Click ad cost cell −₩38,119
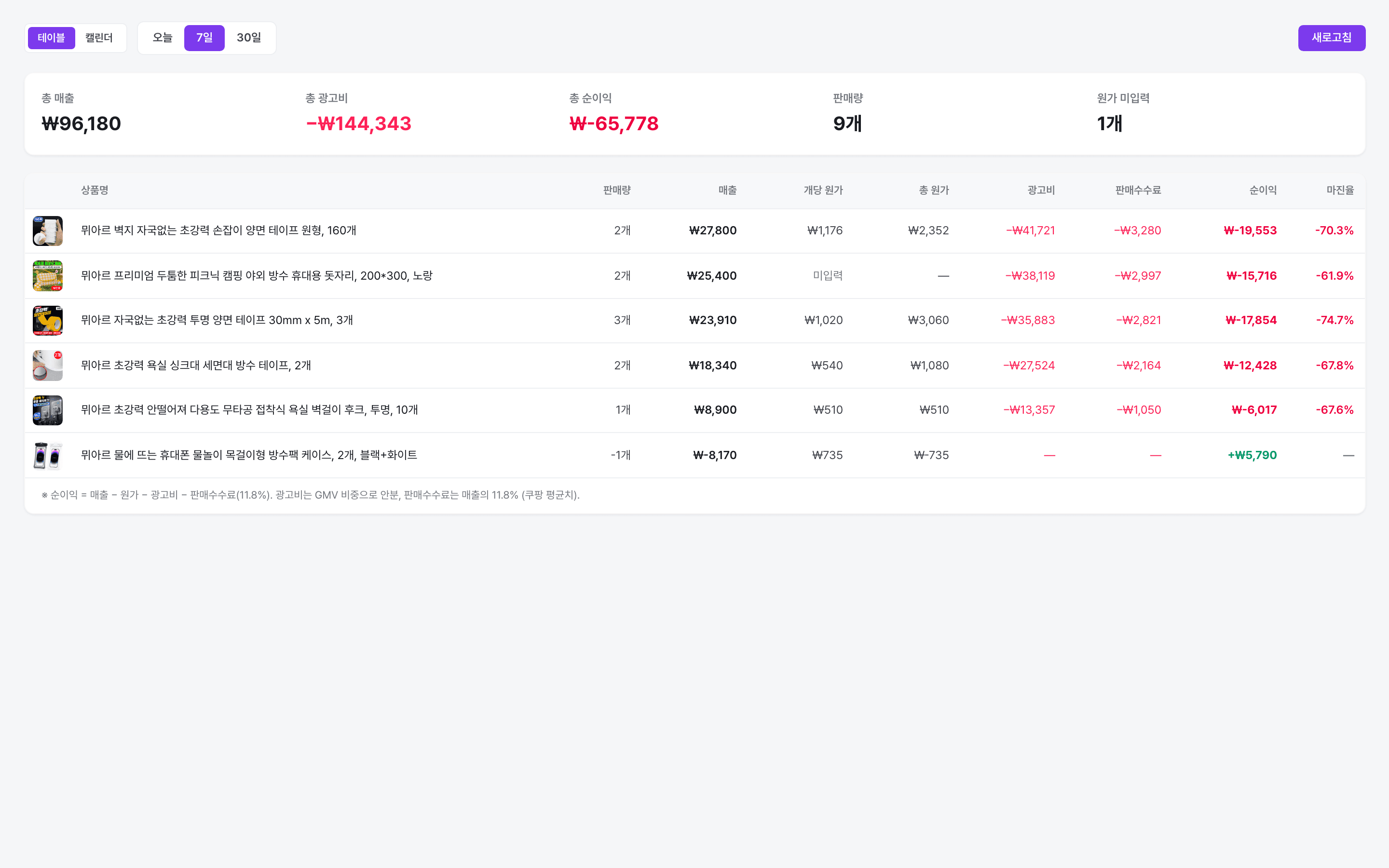The width and height of the screenshot is (1389, 868). pyautogui.click(x=1030, y=275)
